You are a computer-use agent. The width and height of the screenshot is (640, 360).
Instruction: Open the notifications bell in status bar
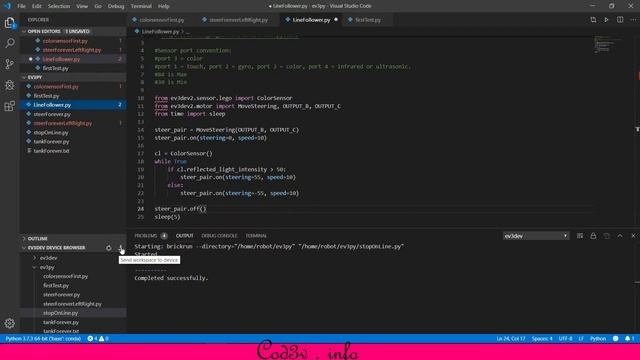point(629,339)
